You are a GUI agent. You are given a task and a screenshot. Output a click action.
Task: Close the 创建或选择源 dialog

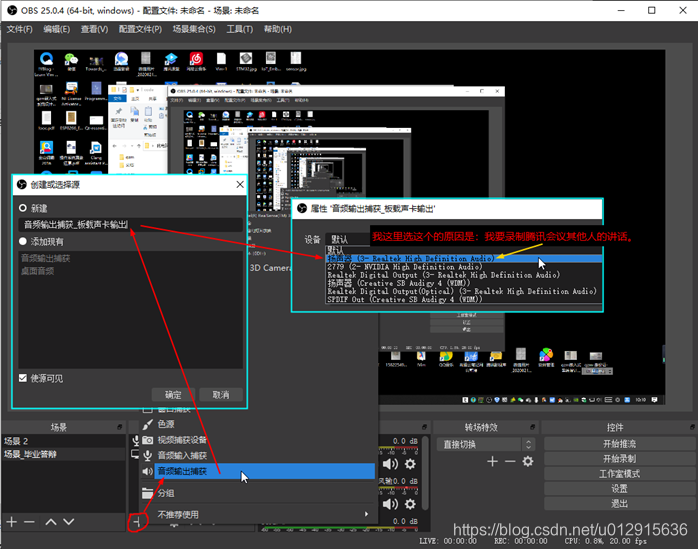[x=240, y=184]
